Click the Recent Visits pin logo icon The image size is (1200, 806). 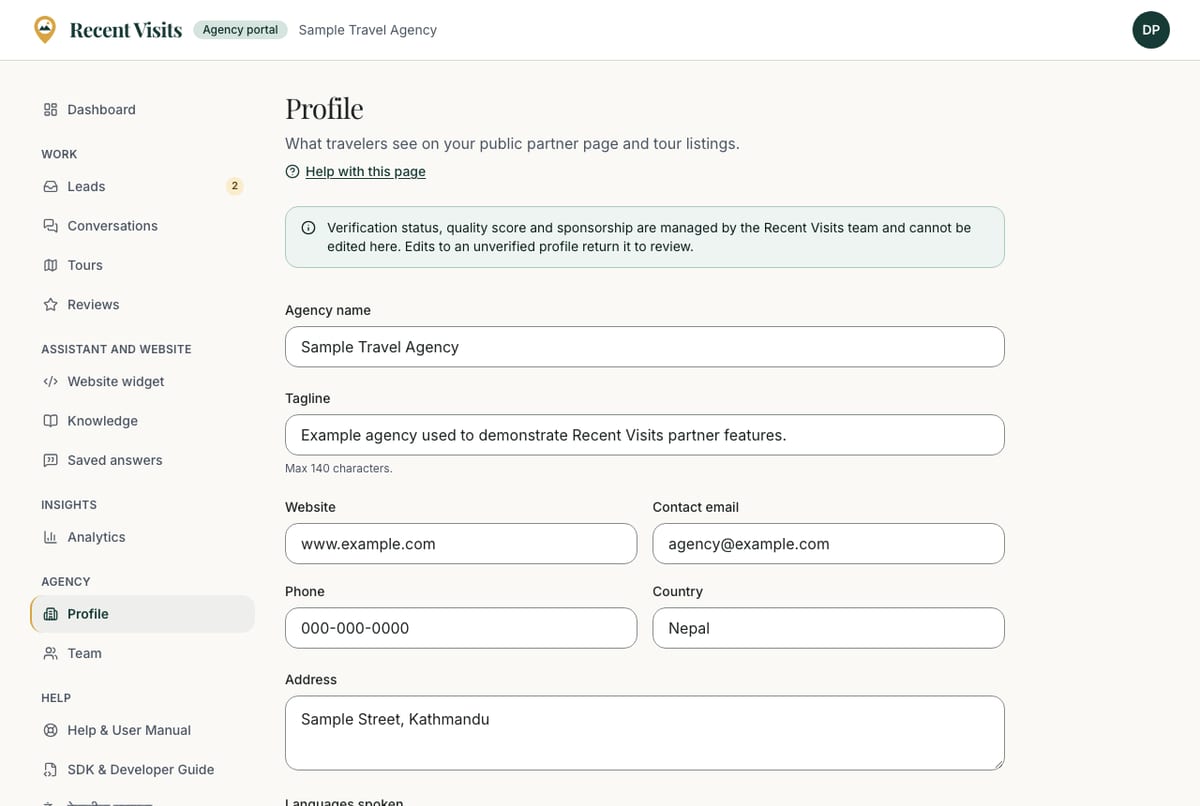[x=45, y=30]
